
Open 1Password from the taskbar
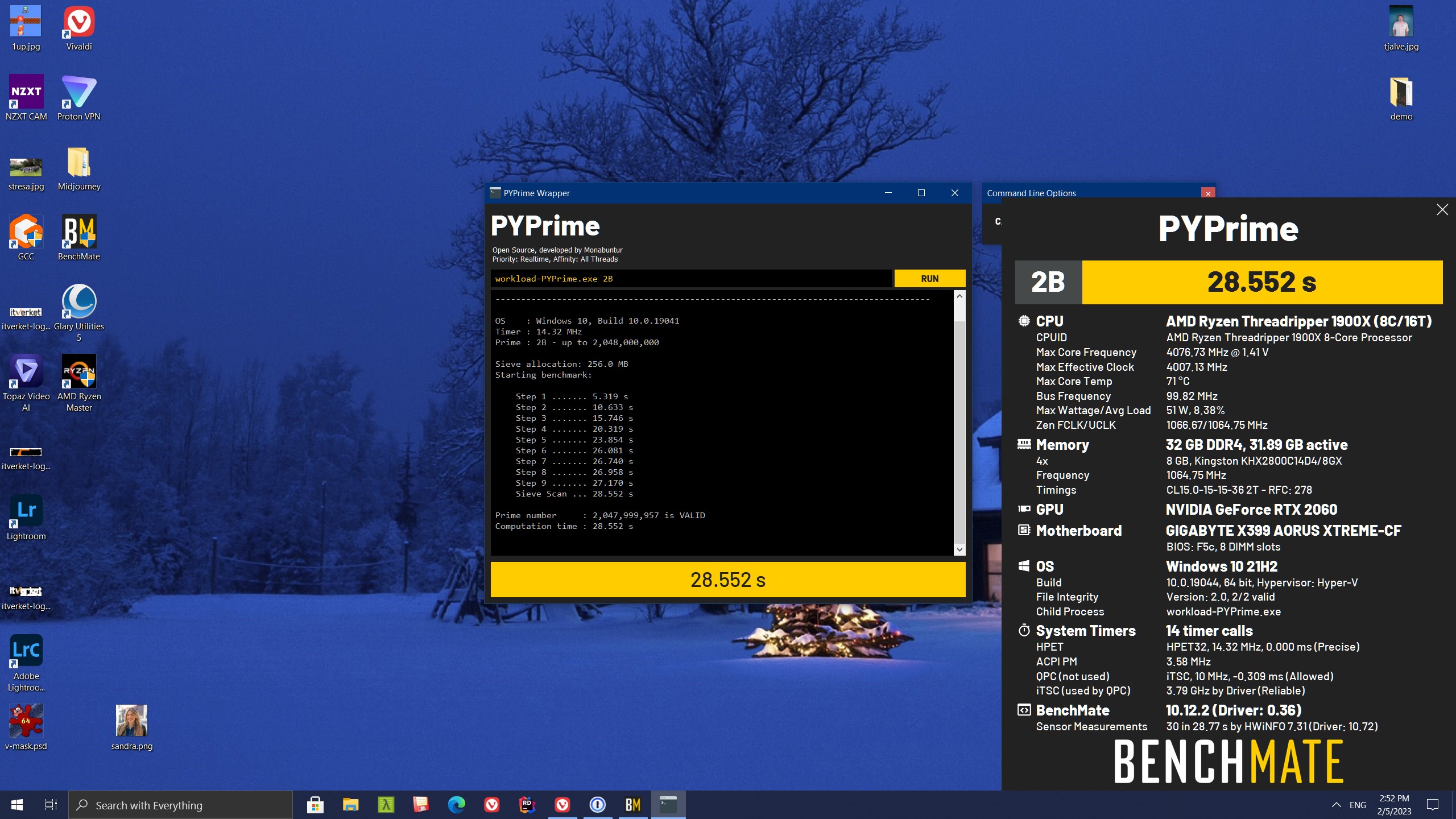click(597, 805)
